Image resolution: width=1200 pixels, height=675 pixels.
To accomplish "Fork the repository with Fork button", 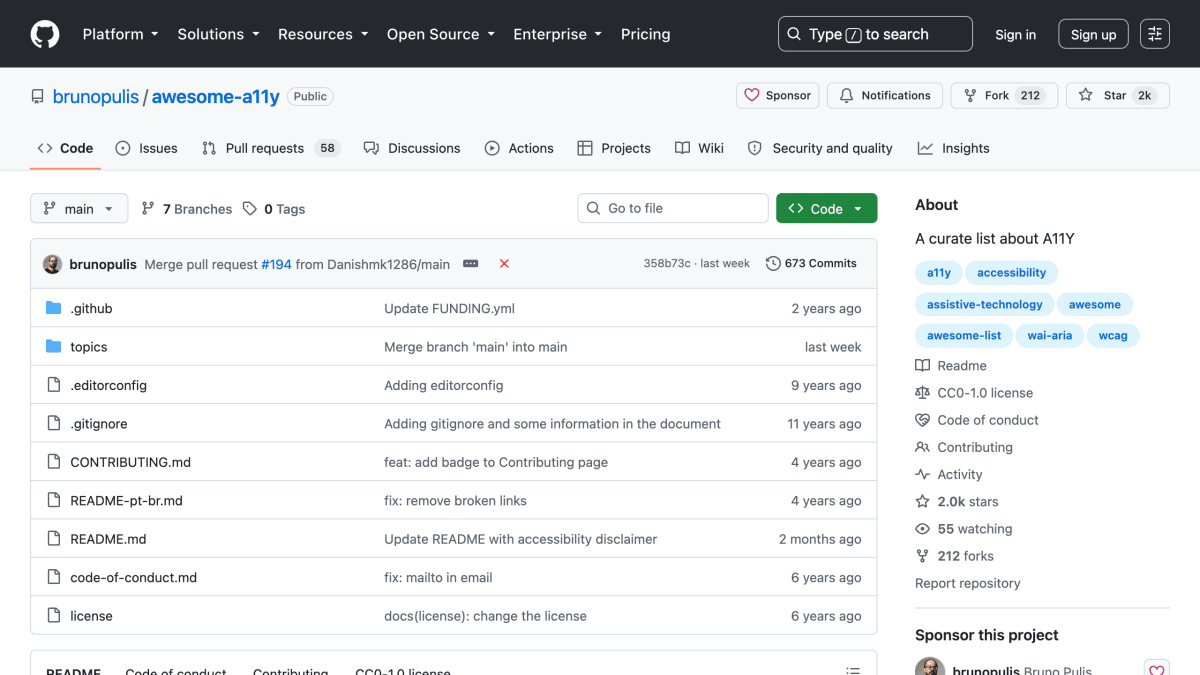I will [1004, 95].
